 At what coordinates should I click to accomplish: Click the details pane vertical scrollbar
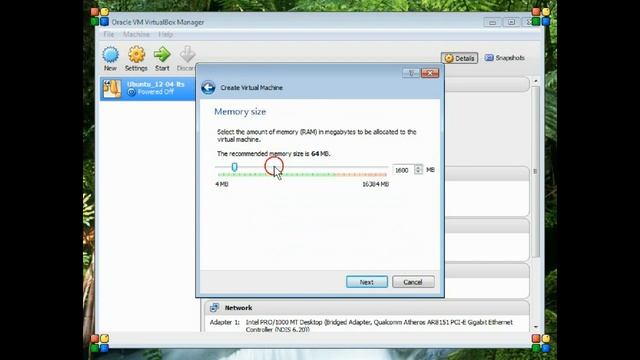click(x=536, y=171)
